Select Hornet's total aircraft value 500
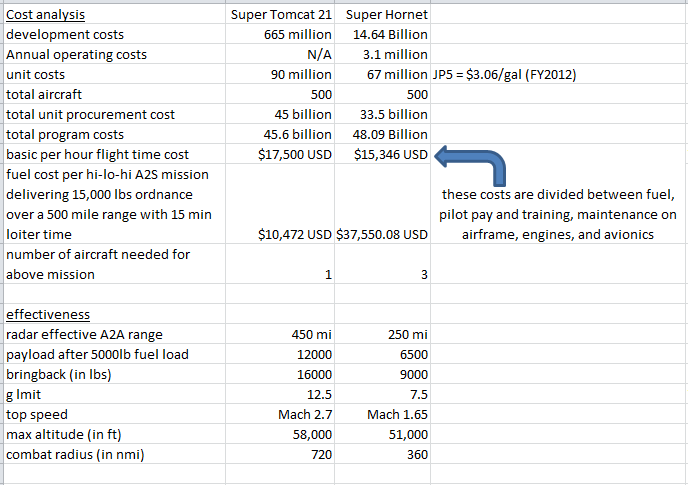The image size is (688, 485). coord(383,94)
